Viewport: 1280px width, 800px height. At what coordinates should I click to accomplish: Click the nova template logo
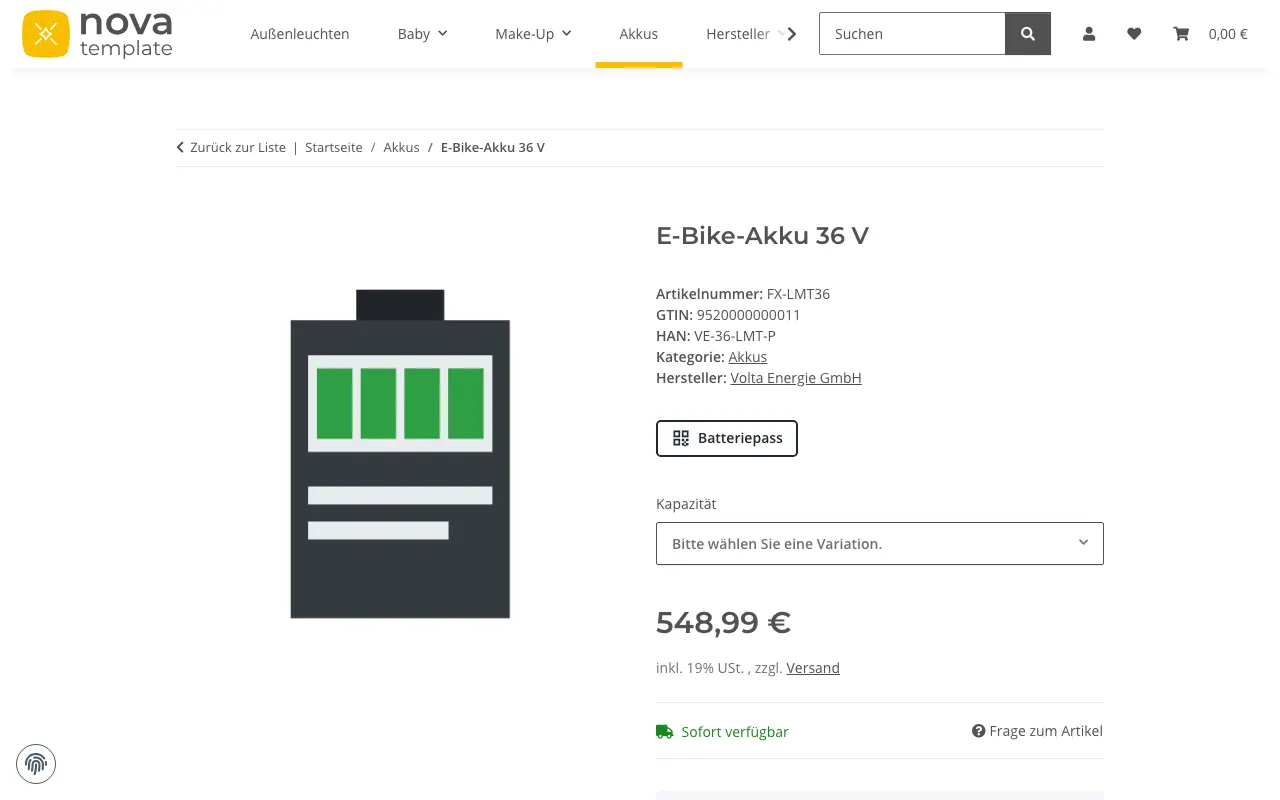coord(97,34)
